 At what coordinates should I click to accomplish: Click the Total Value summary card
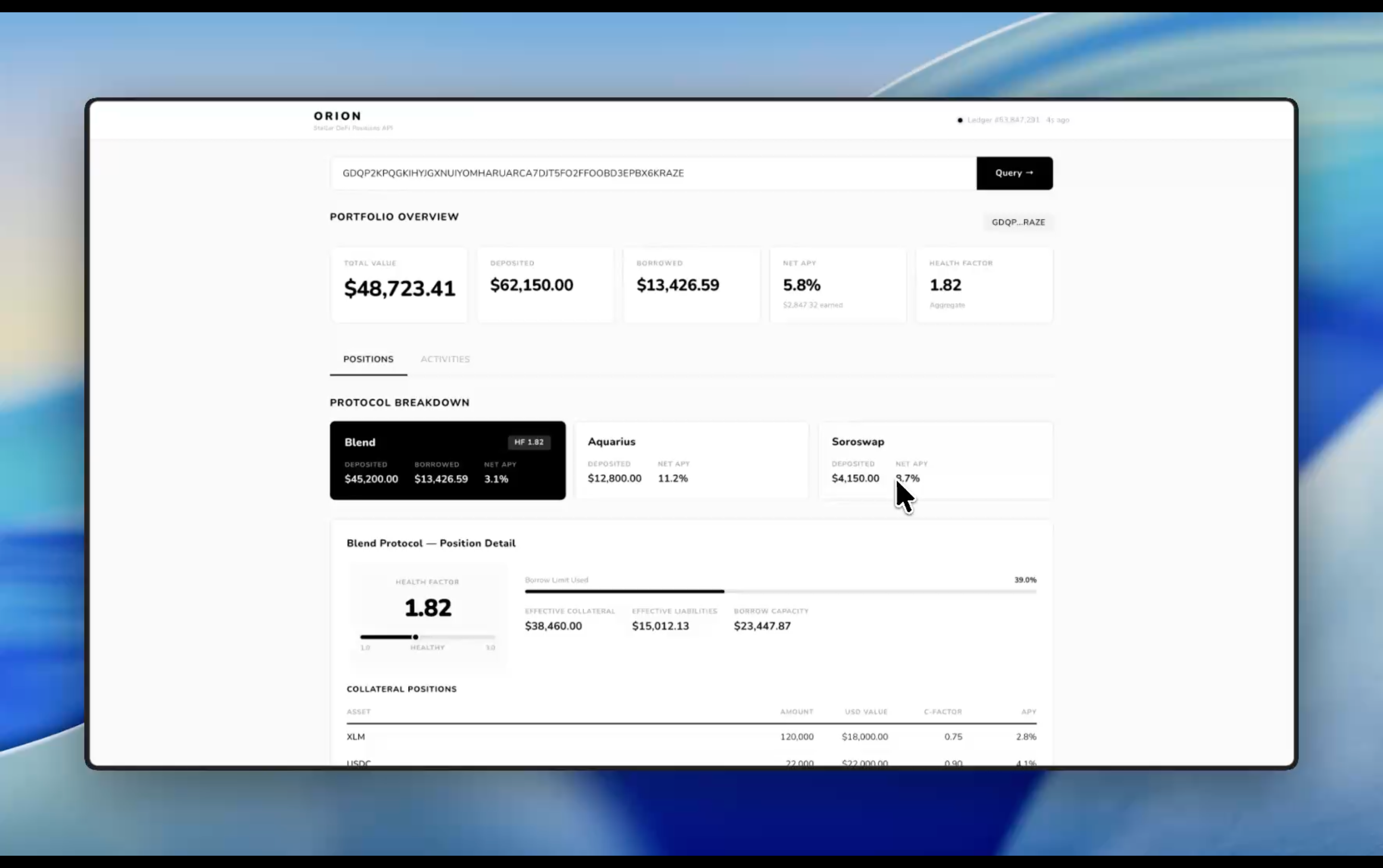click(x=399, y=285)
